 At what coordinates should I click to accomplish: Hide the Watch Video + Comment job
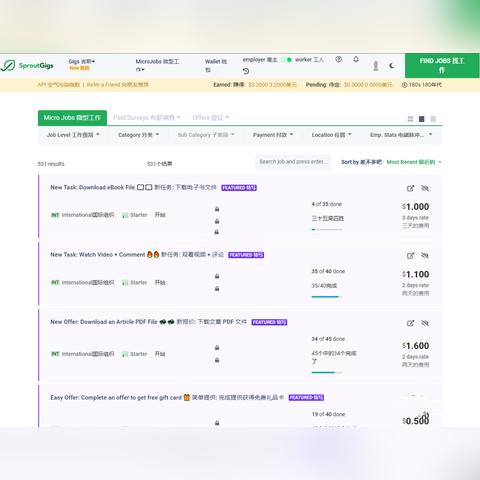(425, 256)
